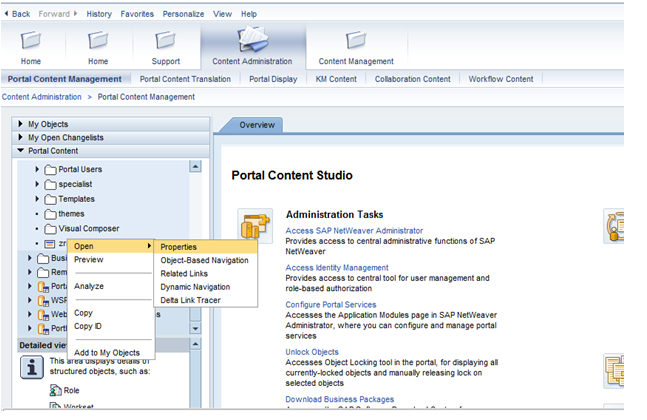Click the Back navigation link
The width and height of the screenshot is (647, 420).
[21, 14]
